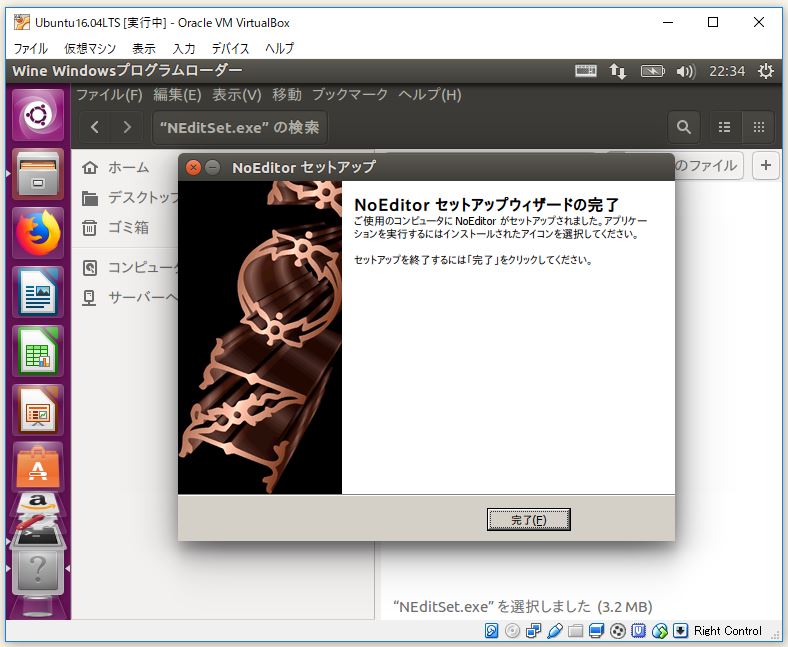Close the NoEditor setup dialog
The image size is (788, 647).
[x=193, y=167]
